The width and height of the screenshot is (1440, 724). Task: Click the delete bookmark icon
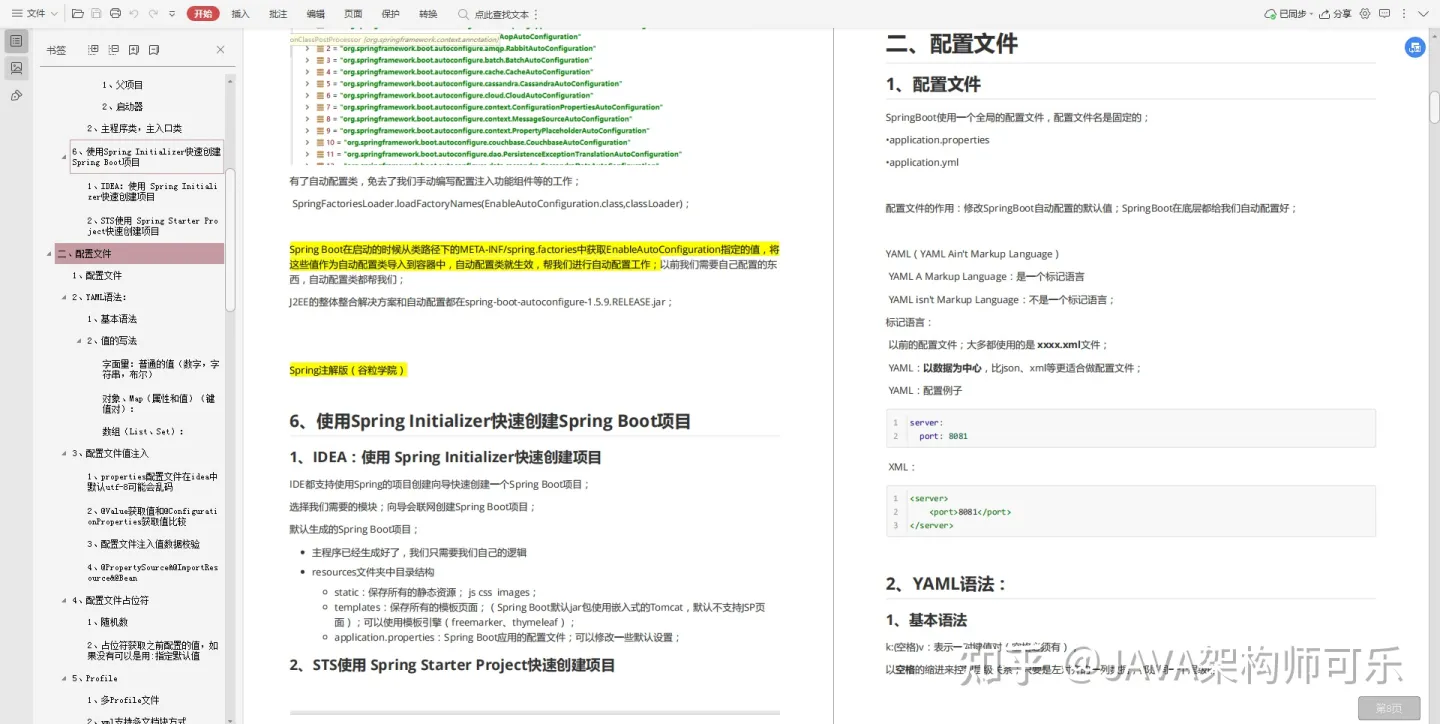point(154,49)
